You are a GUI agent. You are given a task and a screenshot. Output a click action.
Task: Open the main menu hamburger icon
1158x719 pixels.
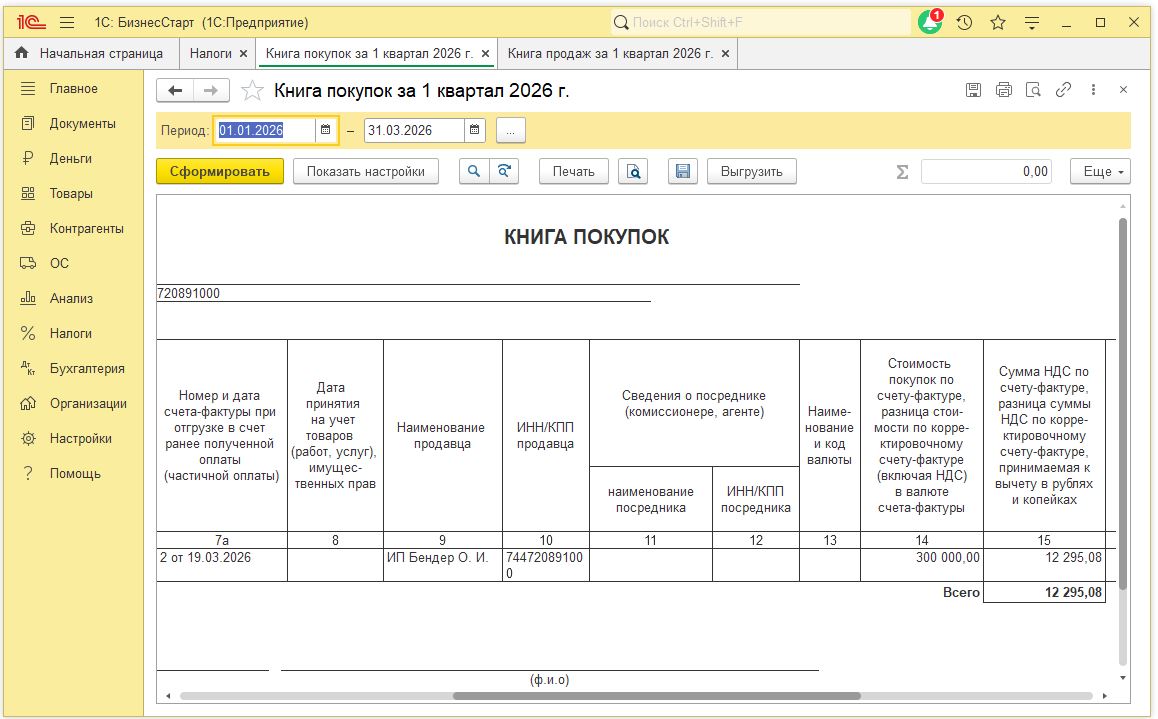coord(67,22)
